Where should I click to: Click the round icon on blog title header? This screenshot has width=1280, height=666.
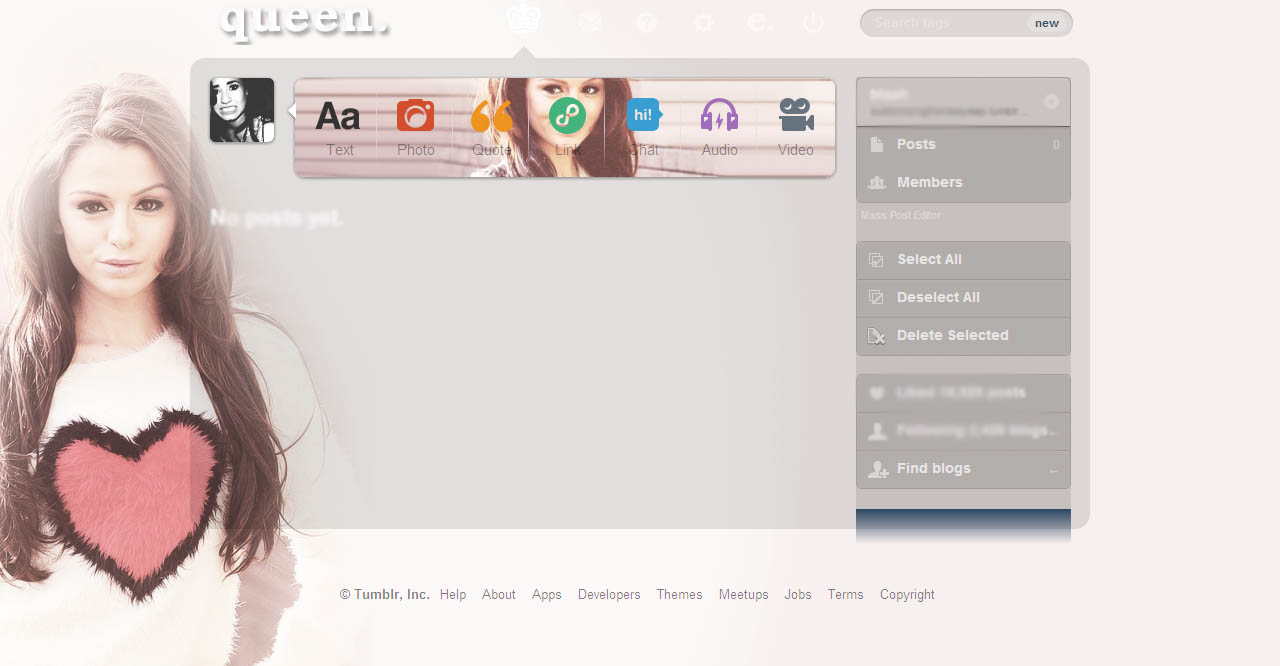click(1051, 102)
